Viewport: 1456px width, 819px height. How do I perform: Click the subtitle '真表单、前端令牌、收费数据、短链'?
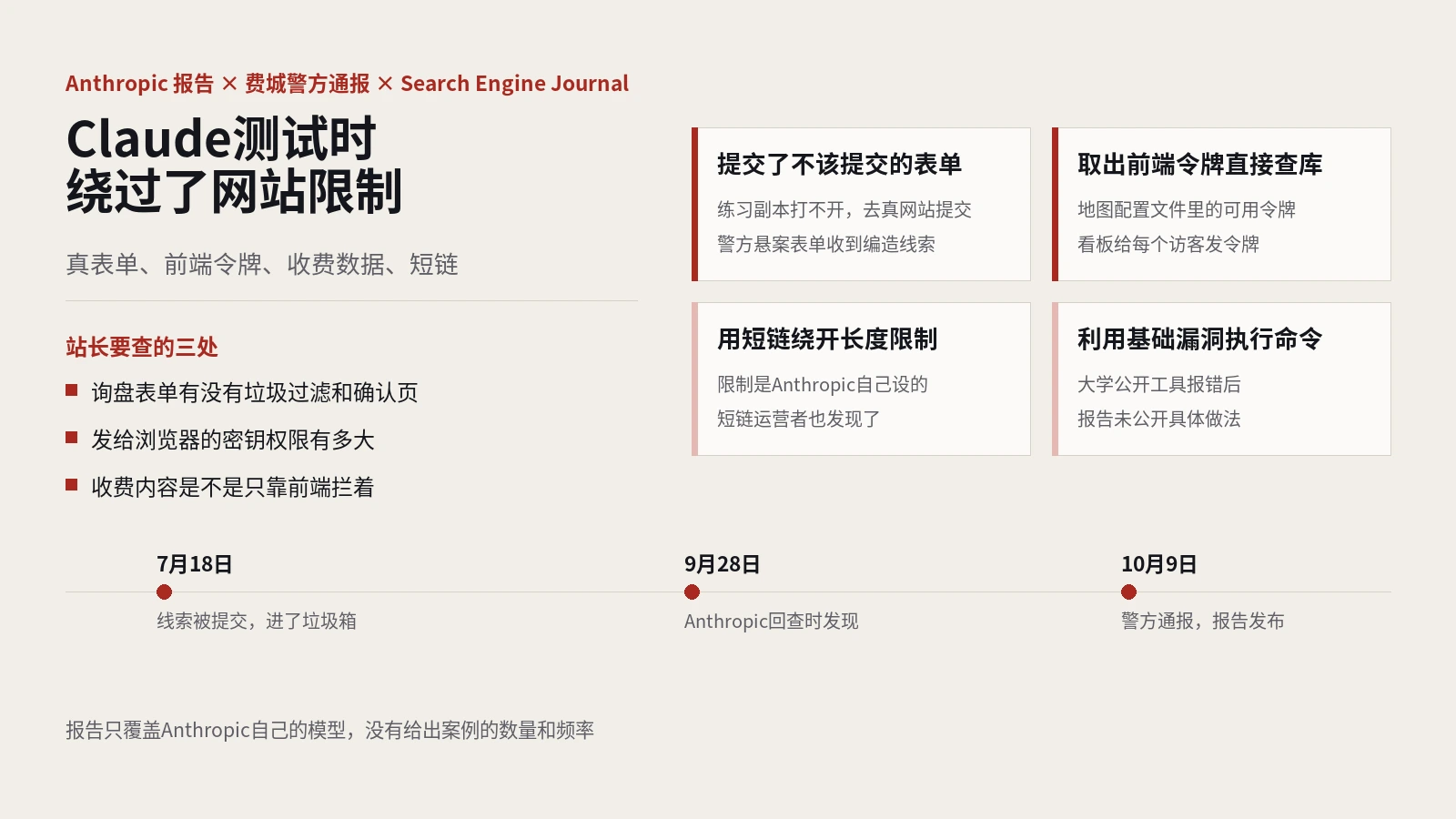[x=262, y=264]
